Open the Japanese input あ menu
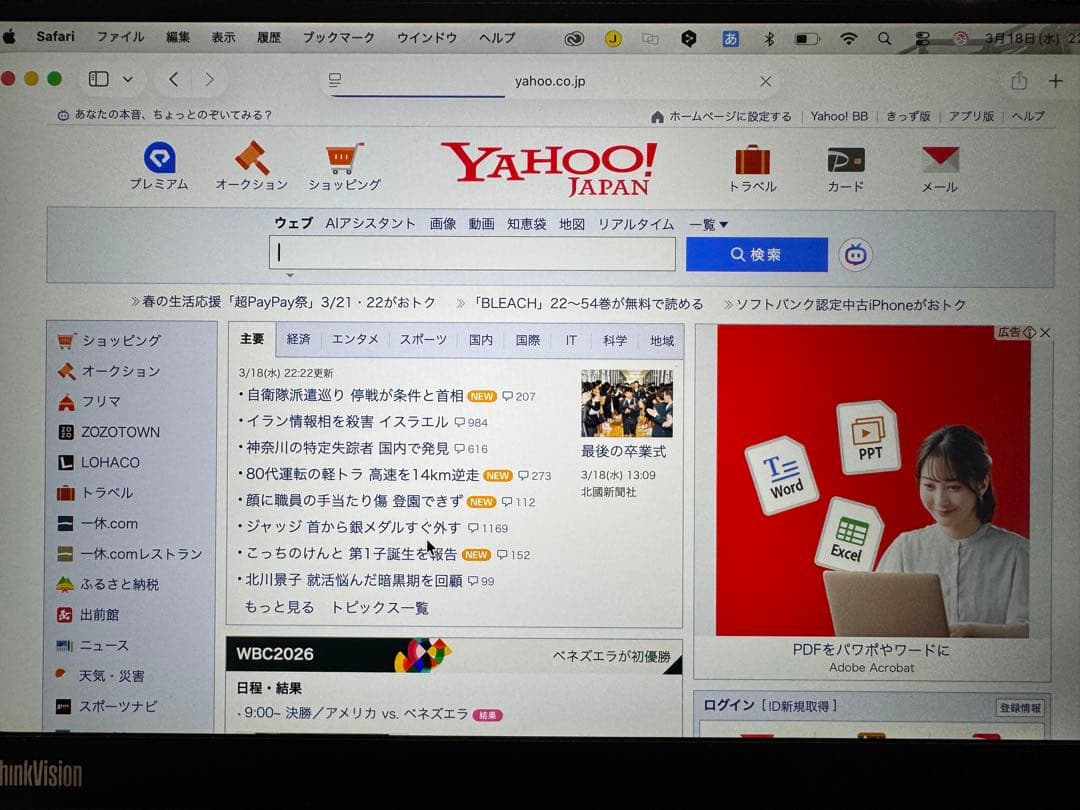This screenshot has height=810, width=1080. click(730, 39)
